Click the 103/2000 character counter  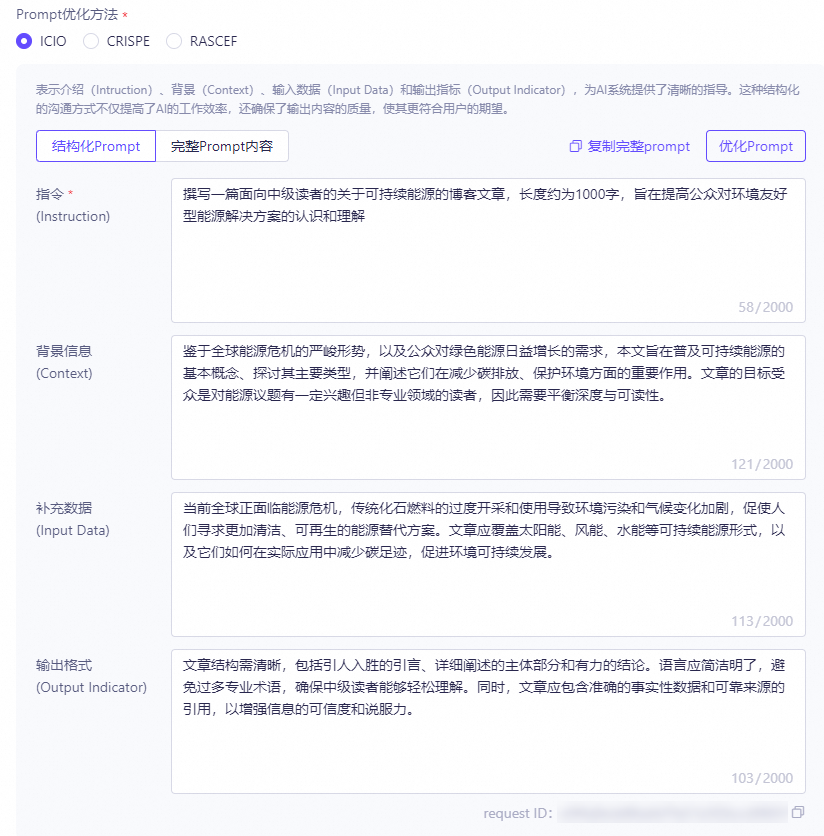(762, 778)
